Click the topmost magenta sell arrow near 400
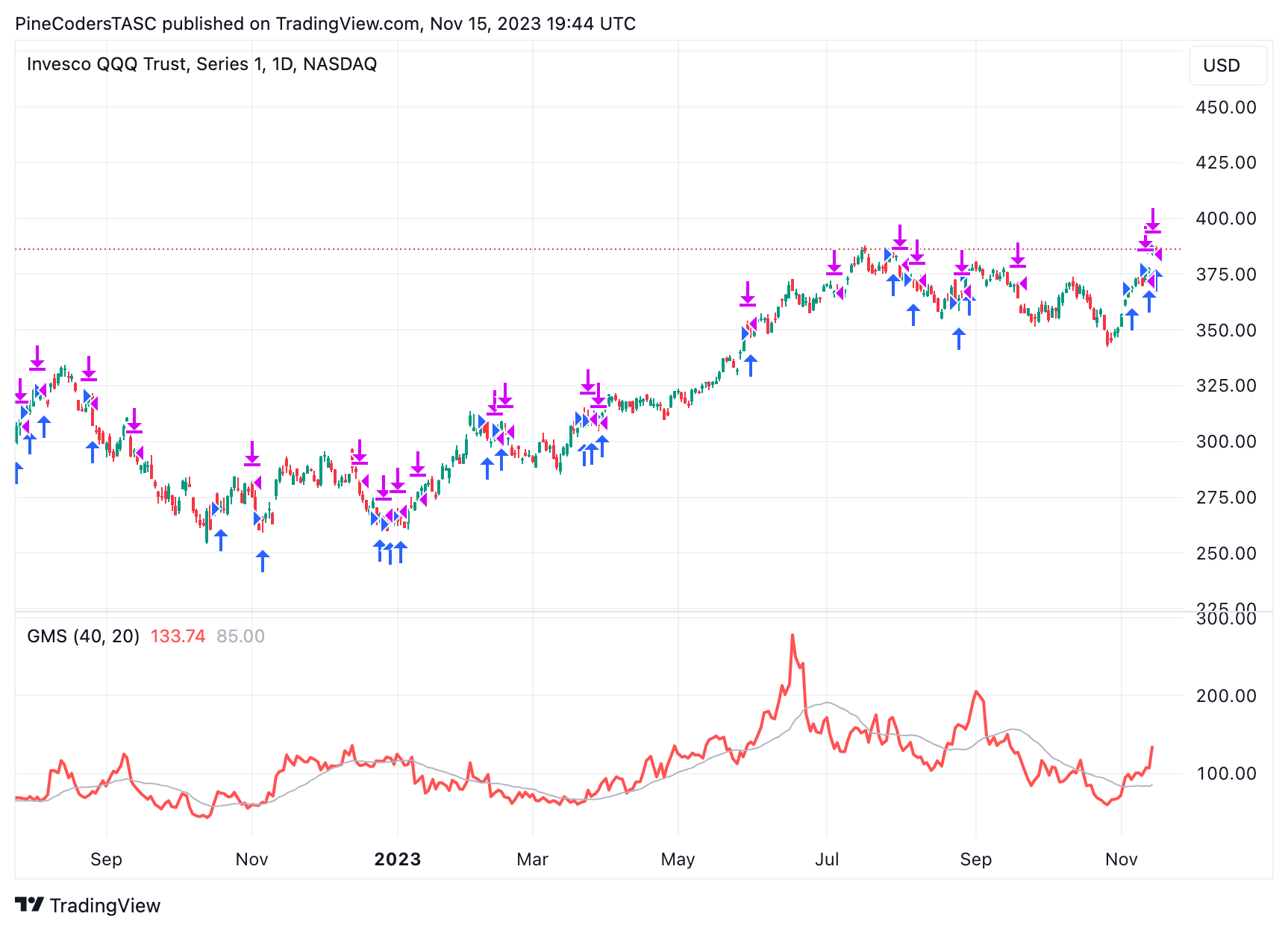Image resolution: width=1288 pixels, height=931 pixels. pyautogui.click(x=1153, y=221)
